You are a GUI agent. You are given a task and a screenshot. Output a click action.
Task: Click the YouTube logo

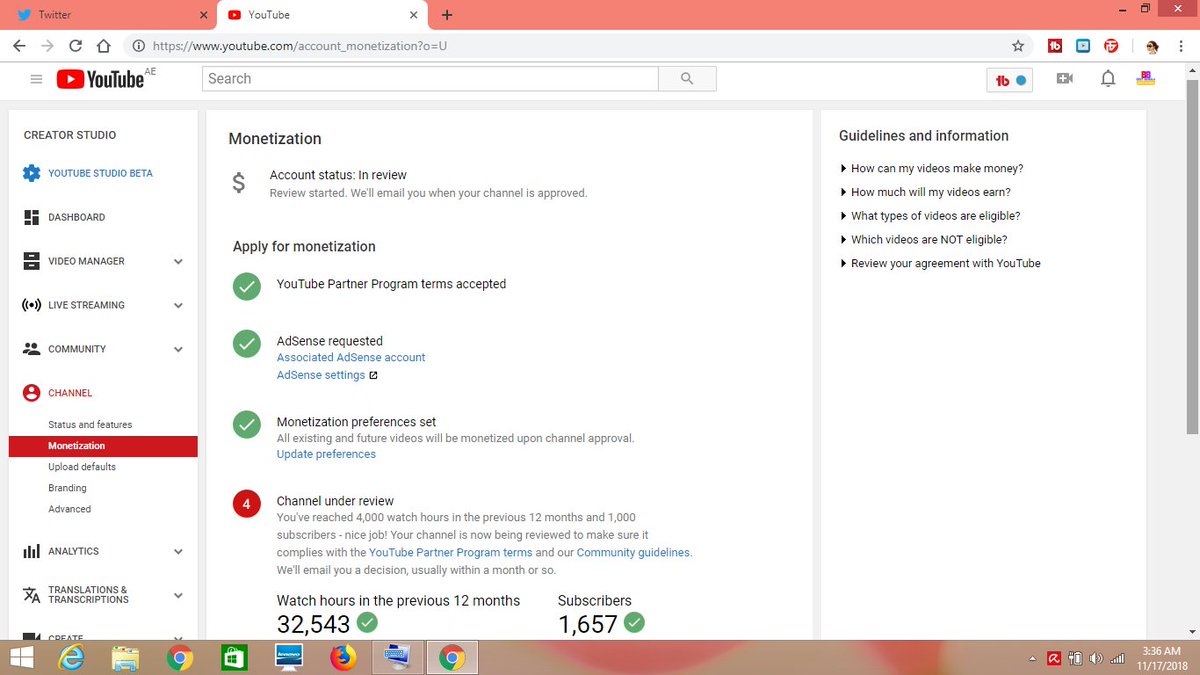coord(100,79)
